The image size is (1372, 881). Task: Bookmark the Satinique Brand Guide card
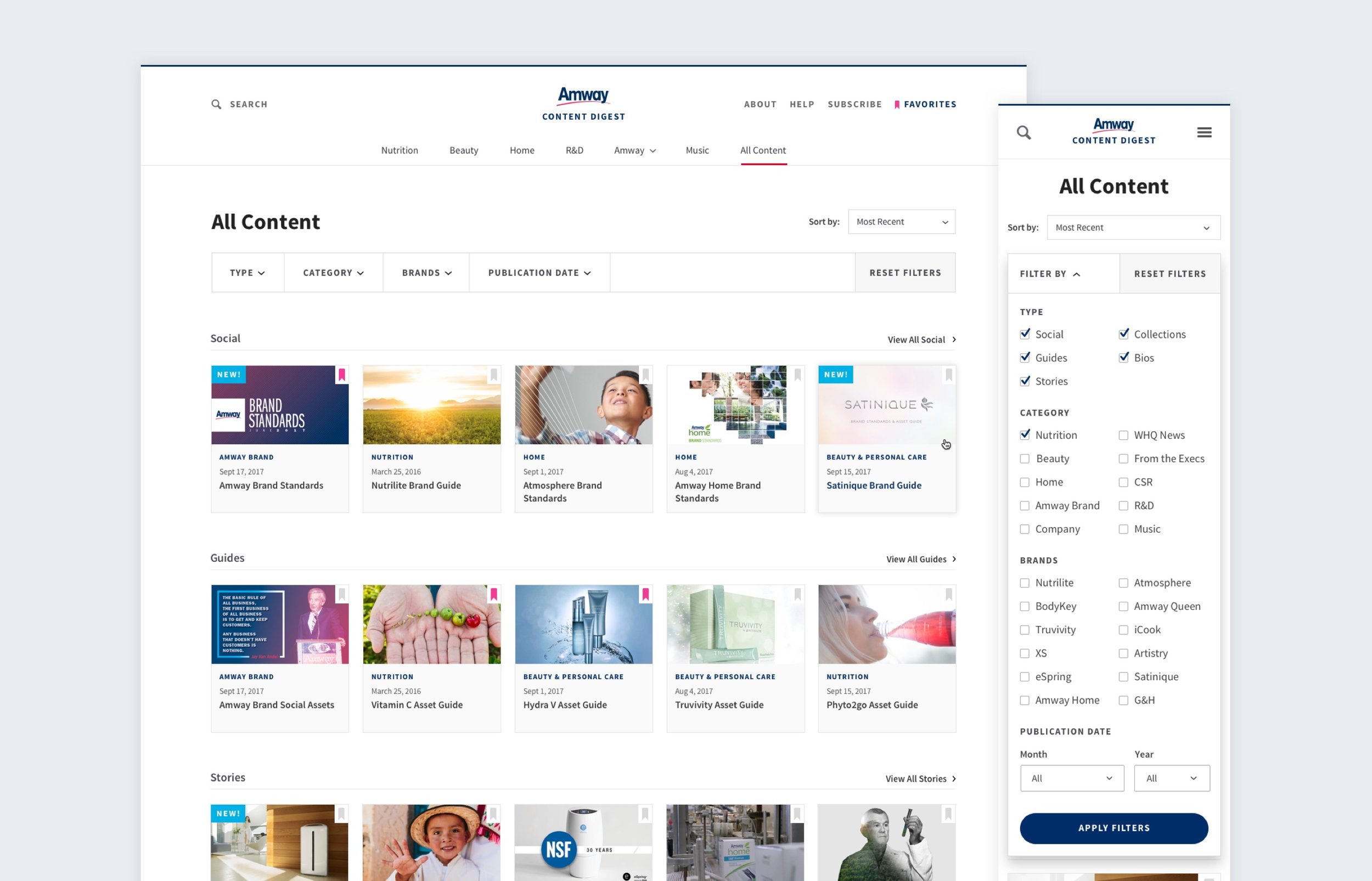coord(949,375)
